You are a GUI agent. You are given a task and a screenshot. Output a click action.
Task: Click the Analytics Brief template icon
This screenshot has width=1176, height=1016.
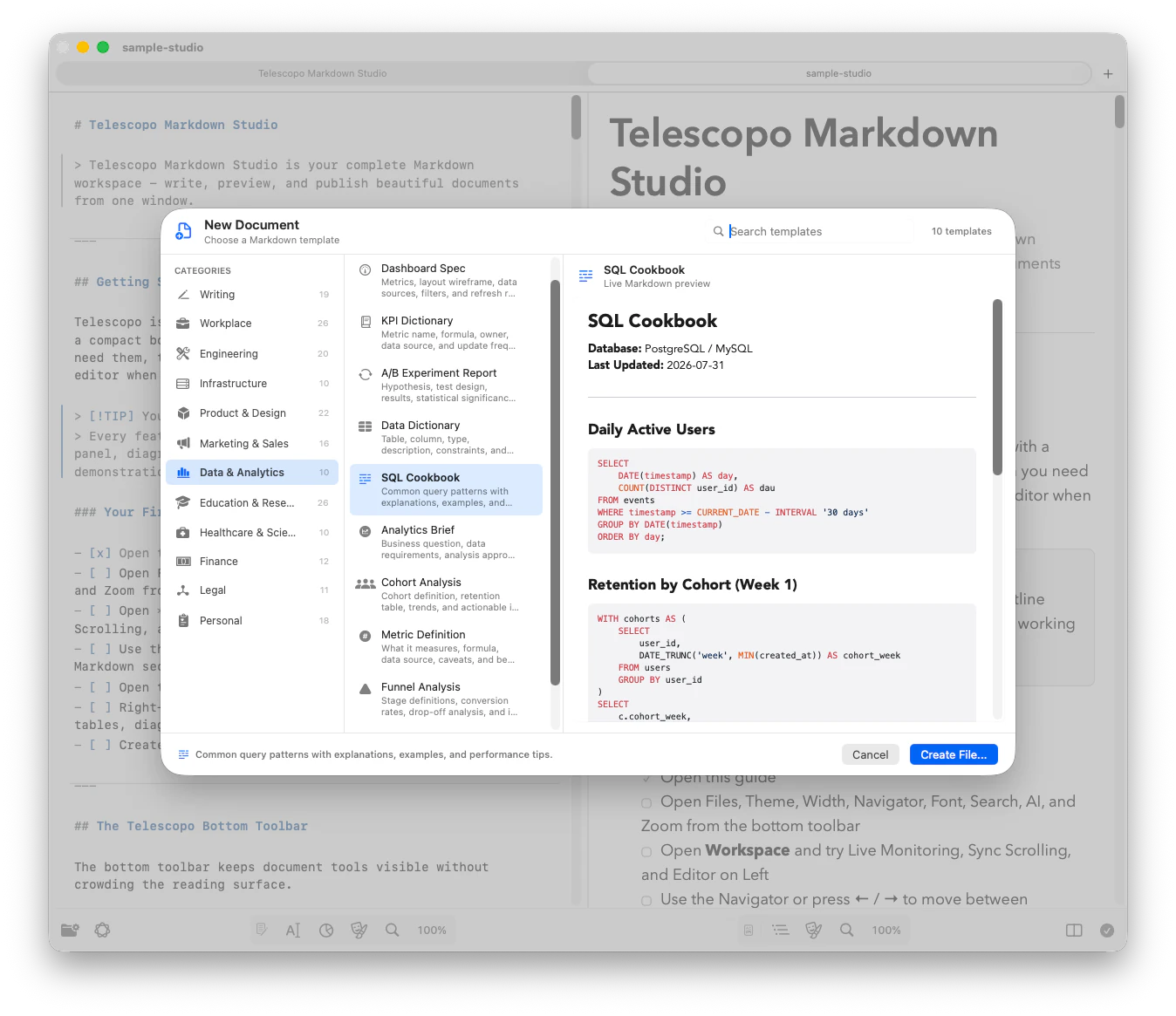tap(366, 531)
